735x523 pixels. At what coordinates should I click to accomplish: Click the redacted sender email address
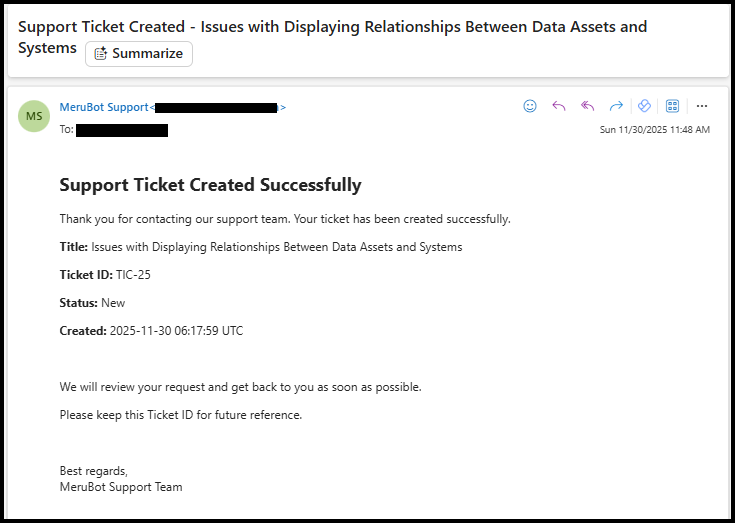click(216, 107)
